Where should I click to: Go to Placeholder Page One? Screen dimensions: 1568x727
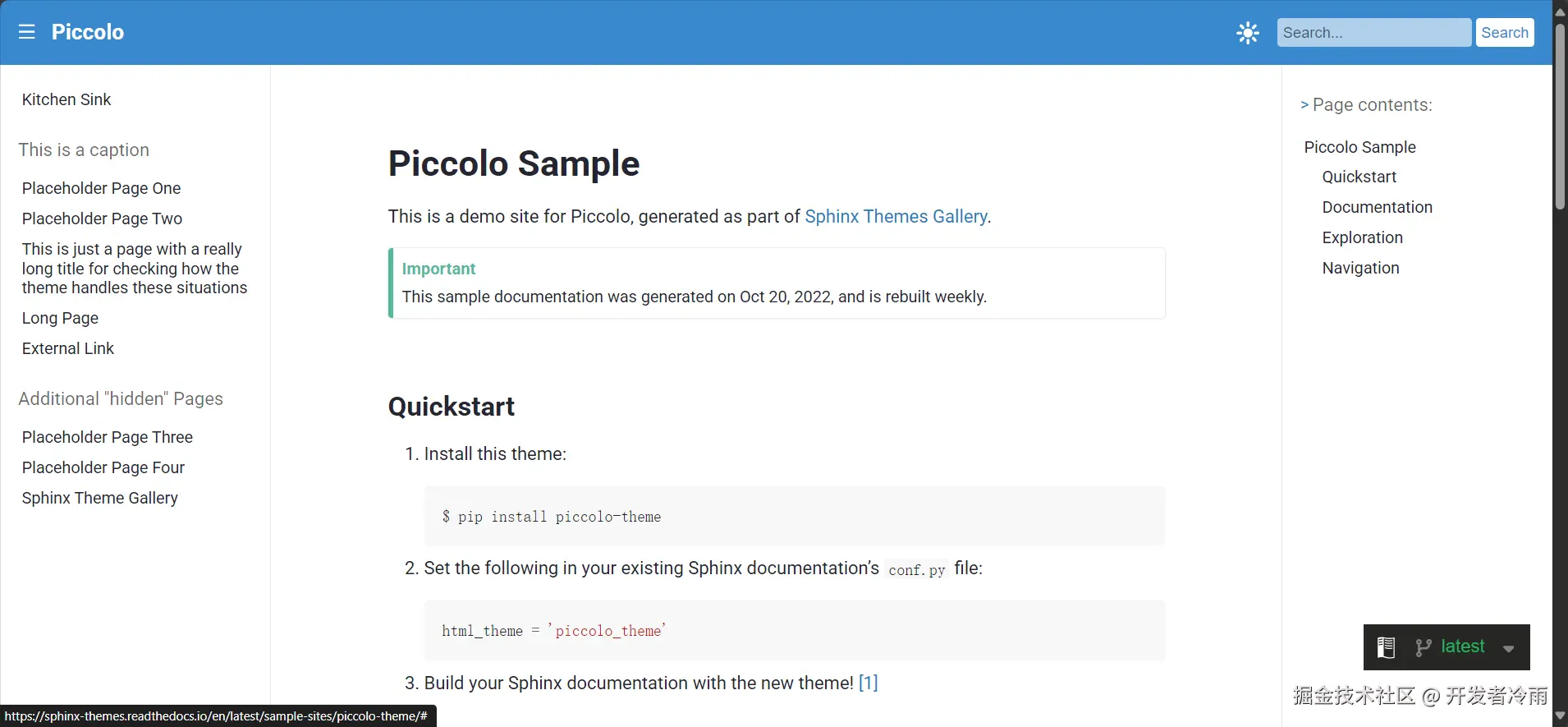pyautogui.click(x=101, y=188)
